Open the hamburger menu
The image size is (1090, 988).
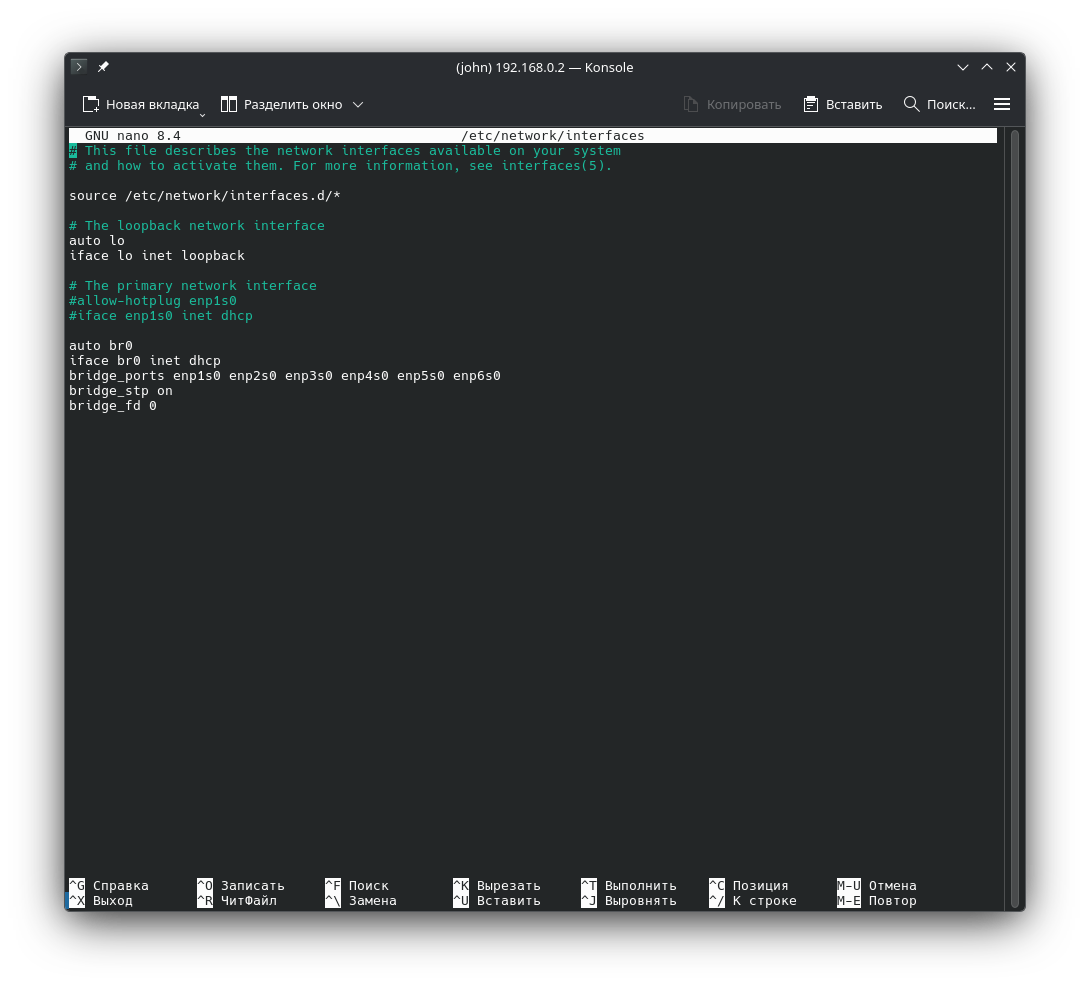pos(1002,104)
